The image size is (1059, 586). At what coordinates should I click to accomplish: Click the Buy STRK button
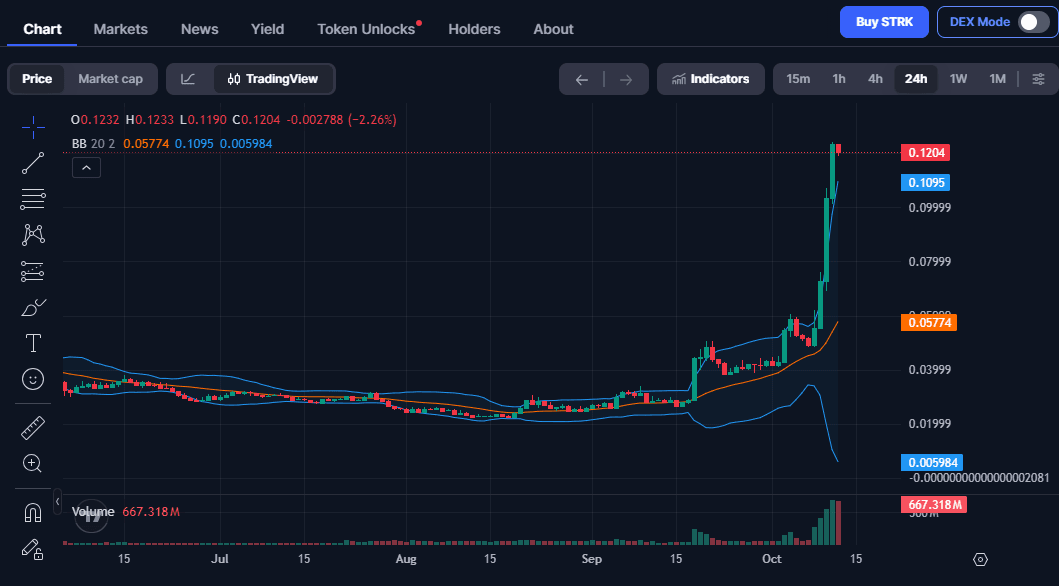(884, 22)
